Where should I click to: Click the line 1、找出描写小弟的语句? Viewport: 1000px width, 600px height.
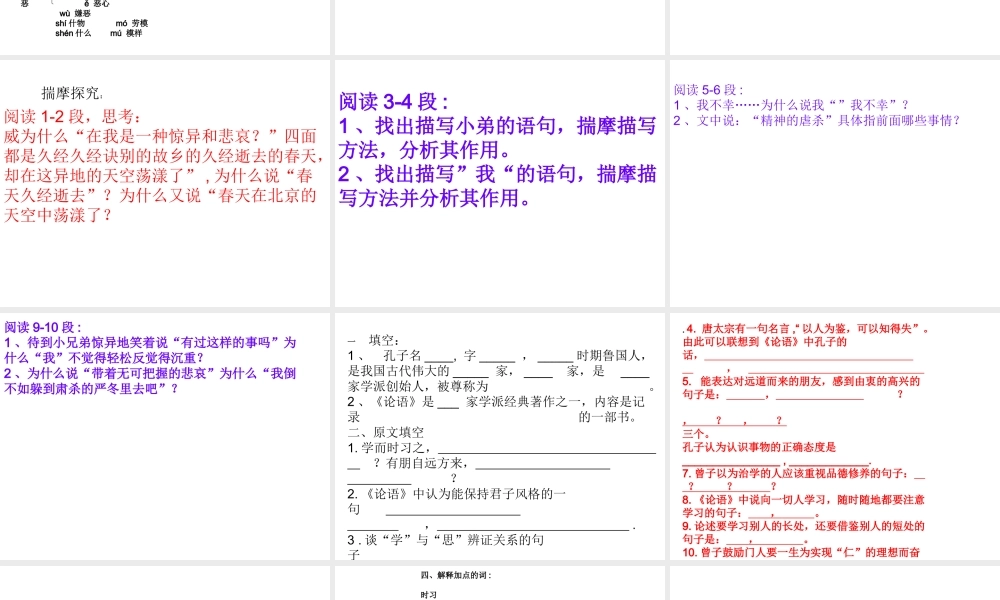coord(497,126)
